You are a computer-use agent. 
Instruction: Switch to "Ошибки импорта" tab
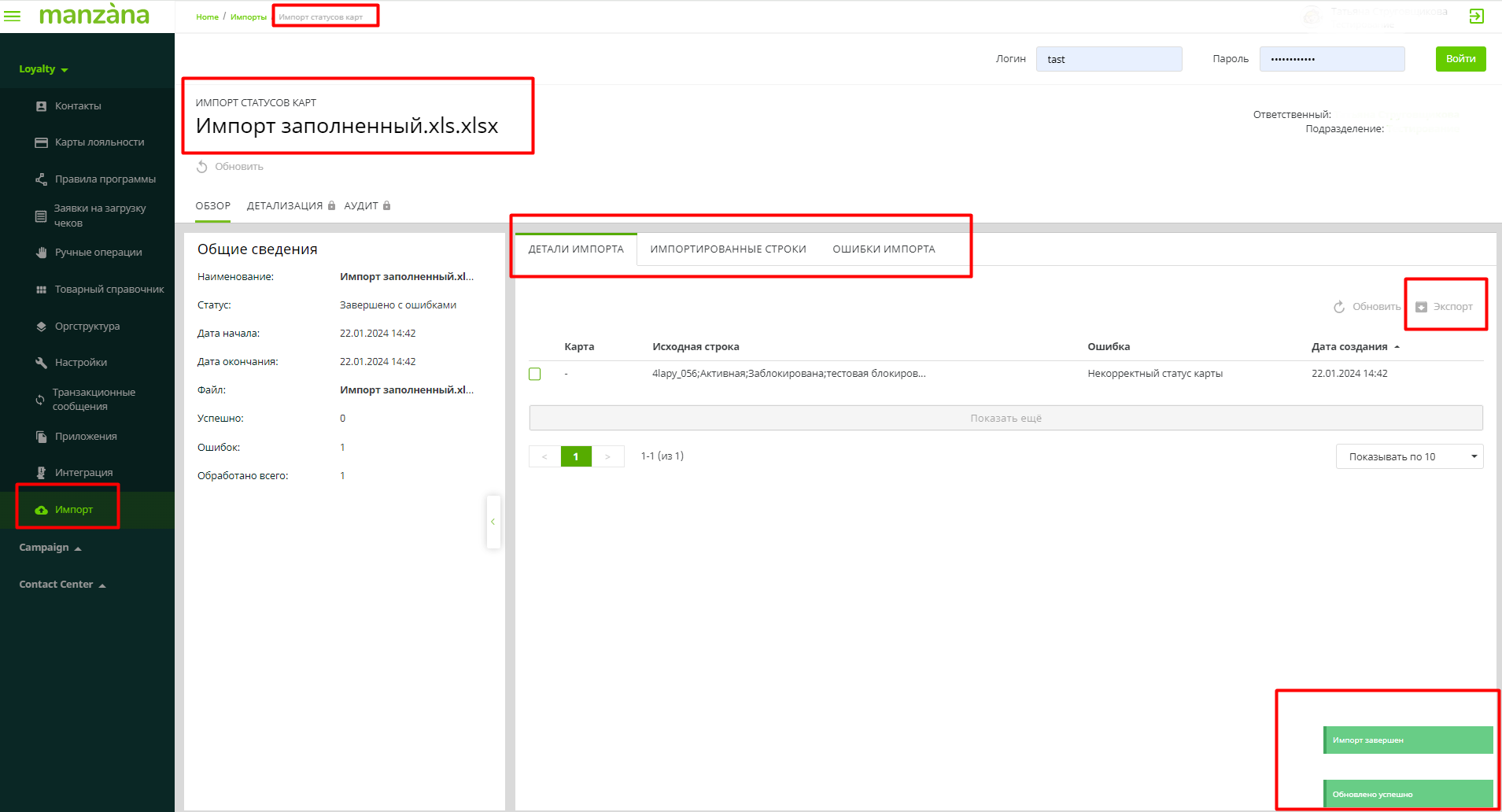[884, 249]
